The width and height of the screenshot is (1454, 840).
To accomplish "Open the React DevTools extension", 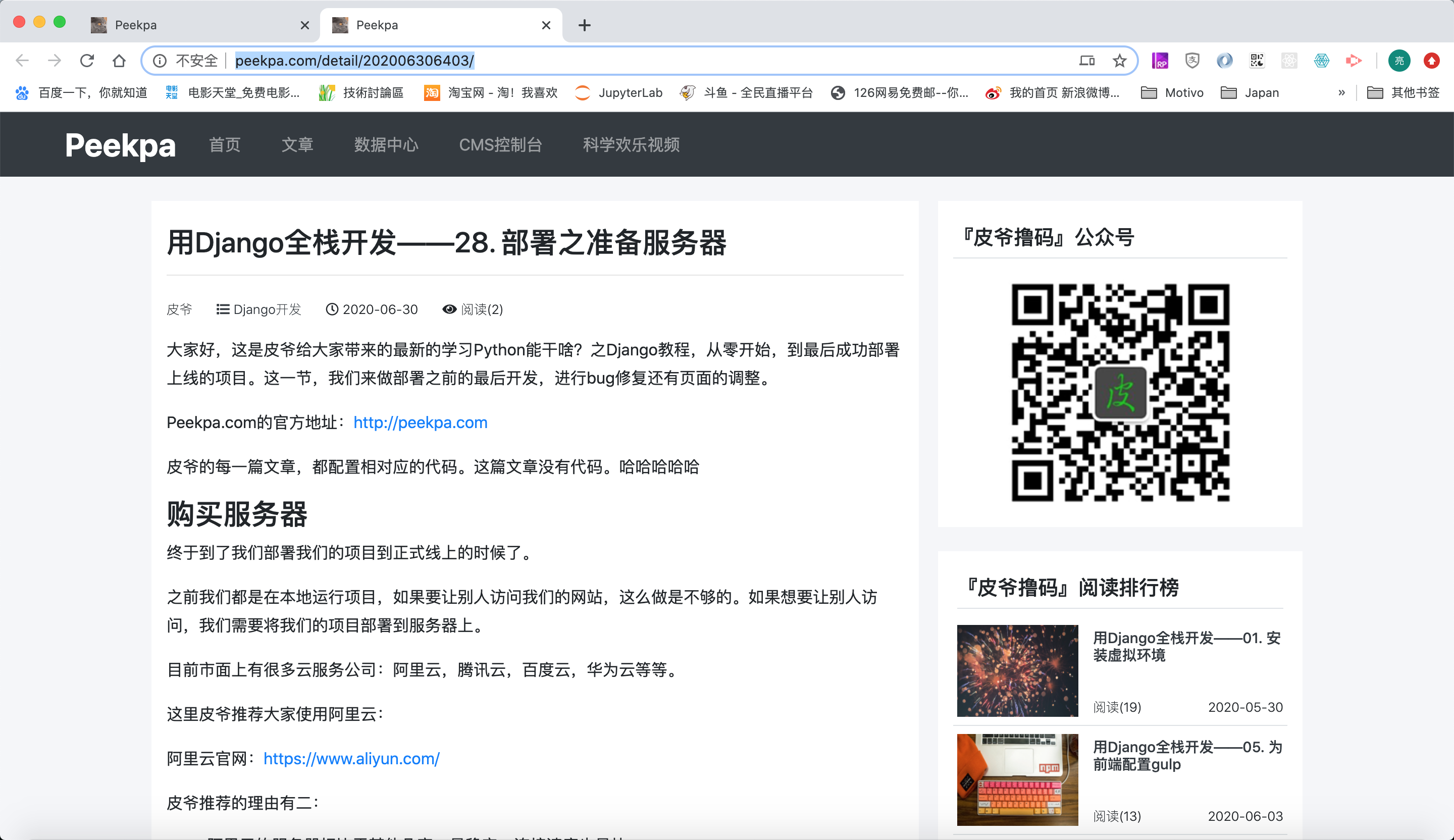I will [1289, 60].
